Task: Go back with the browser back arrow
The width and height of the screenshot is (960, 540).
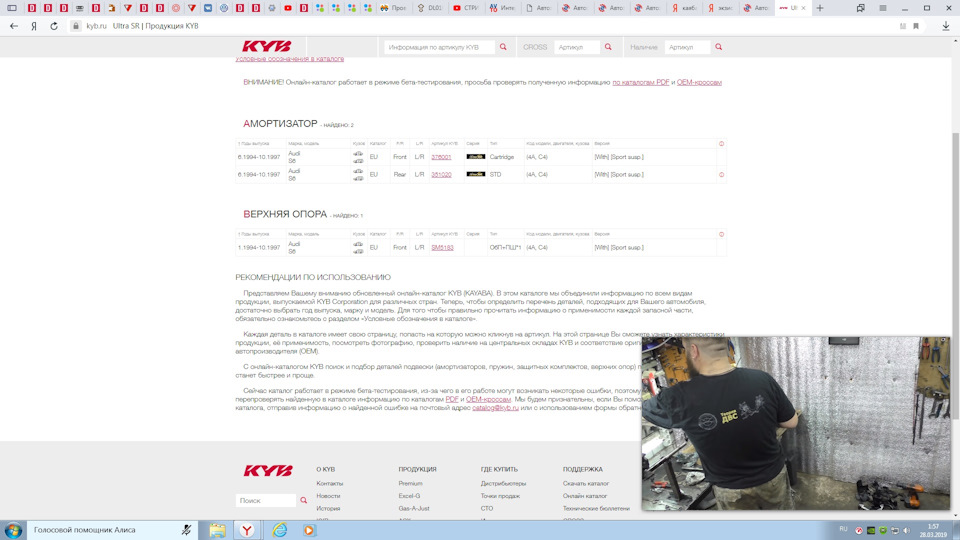Action: (x=14, y=26)
